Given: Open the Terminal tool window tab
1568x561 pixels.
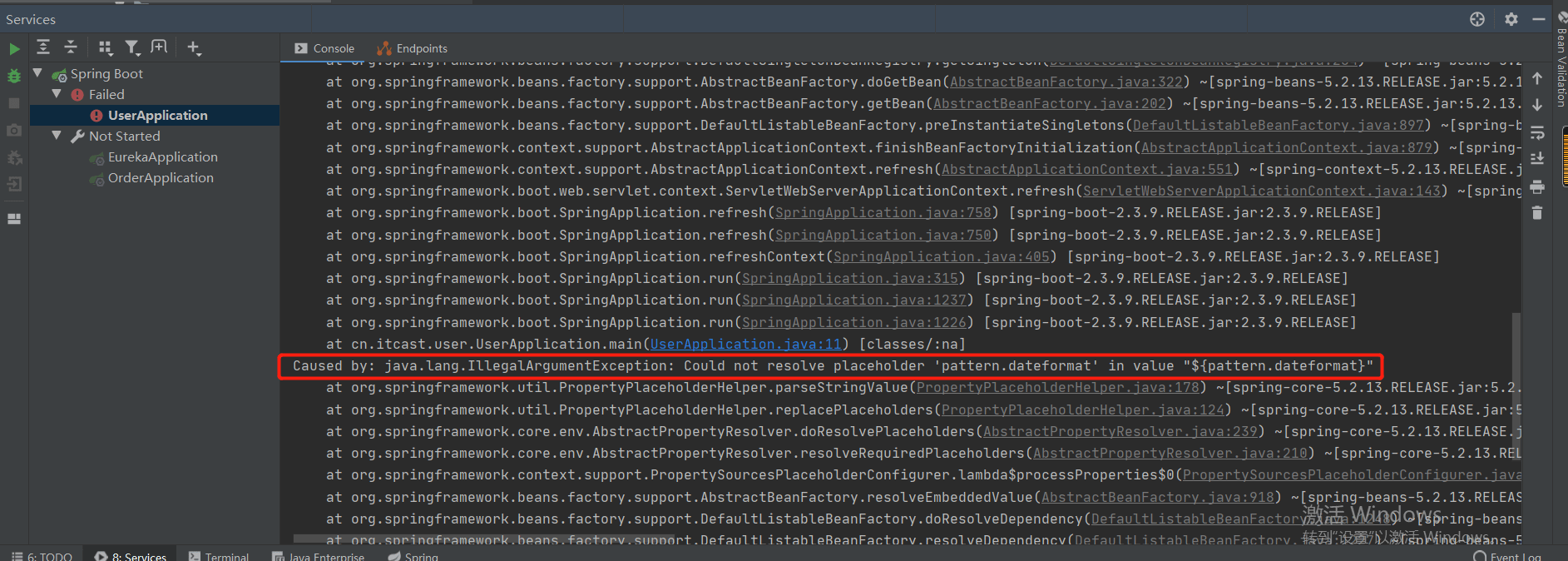Looking at the screenshot, I should pos(219,556).
